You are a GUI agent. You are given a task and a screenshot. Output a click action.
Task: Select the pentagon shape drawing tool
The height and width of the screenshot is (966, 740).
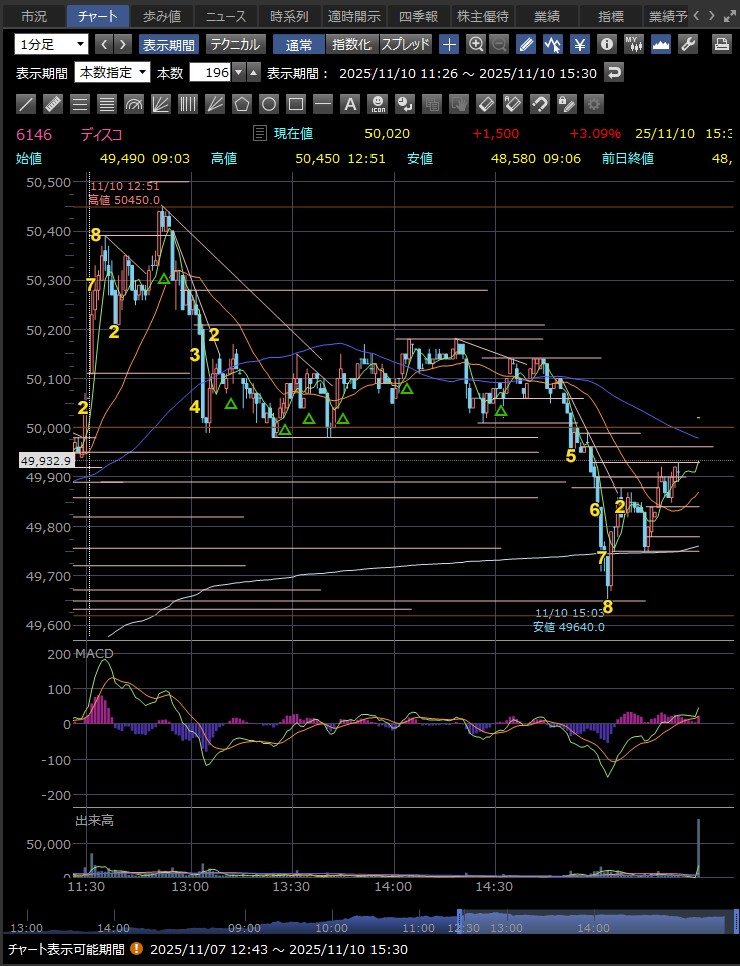click(242, 104)
